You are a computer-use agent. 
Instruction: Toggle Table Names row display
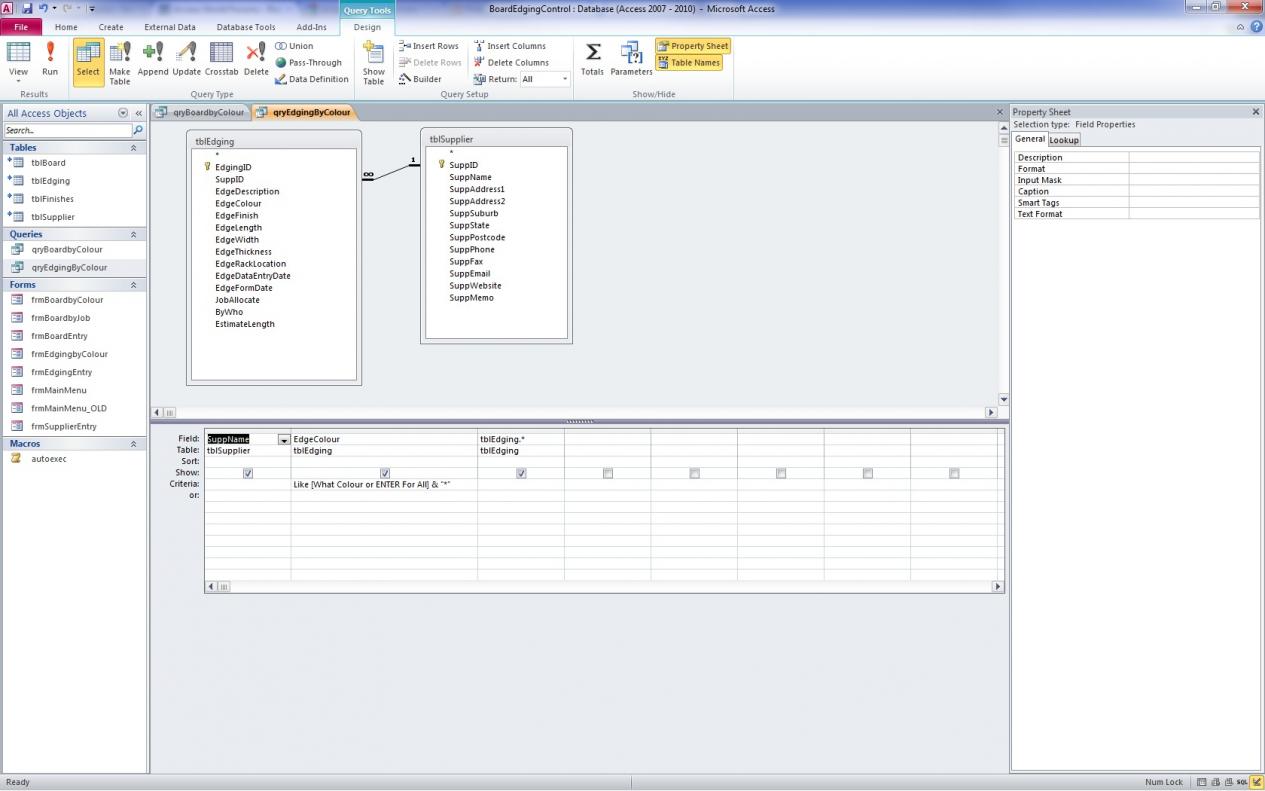(x=689, y=62)
